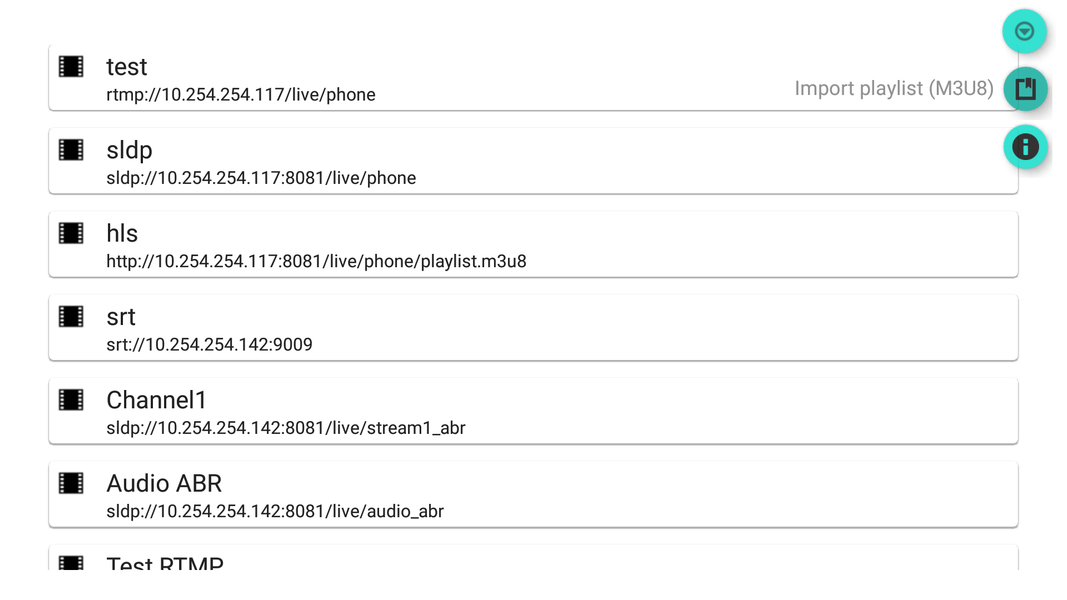This screenshot has width=1067, height=600.
Task: Click the film icon beside Audio ABR
Action: pyautogui.click(x=71, y=483)
